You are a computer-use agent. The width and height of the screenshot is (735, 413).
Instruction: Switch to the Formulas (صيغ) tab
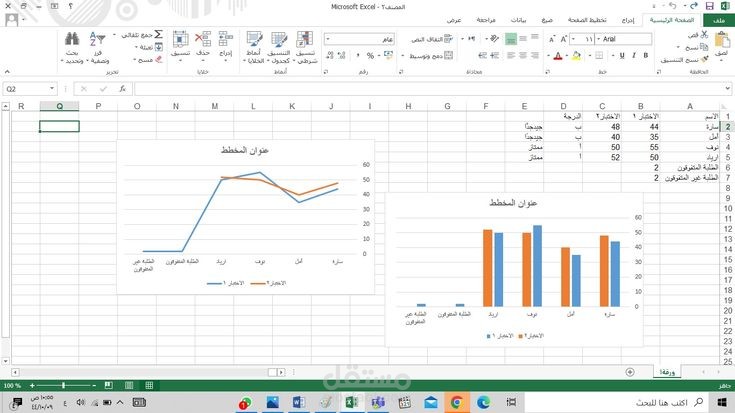[x=547, y=20]
